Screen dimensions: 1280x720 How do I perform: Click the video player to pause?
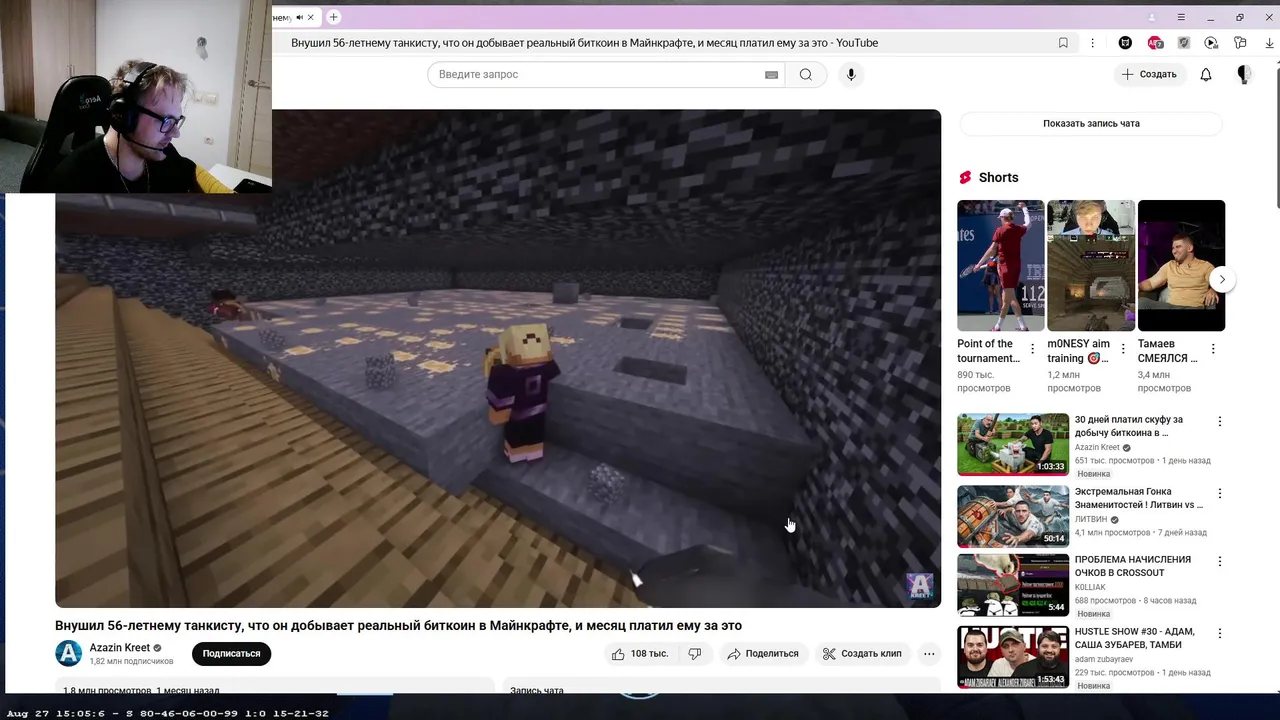[x=498, y=358]
